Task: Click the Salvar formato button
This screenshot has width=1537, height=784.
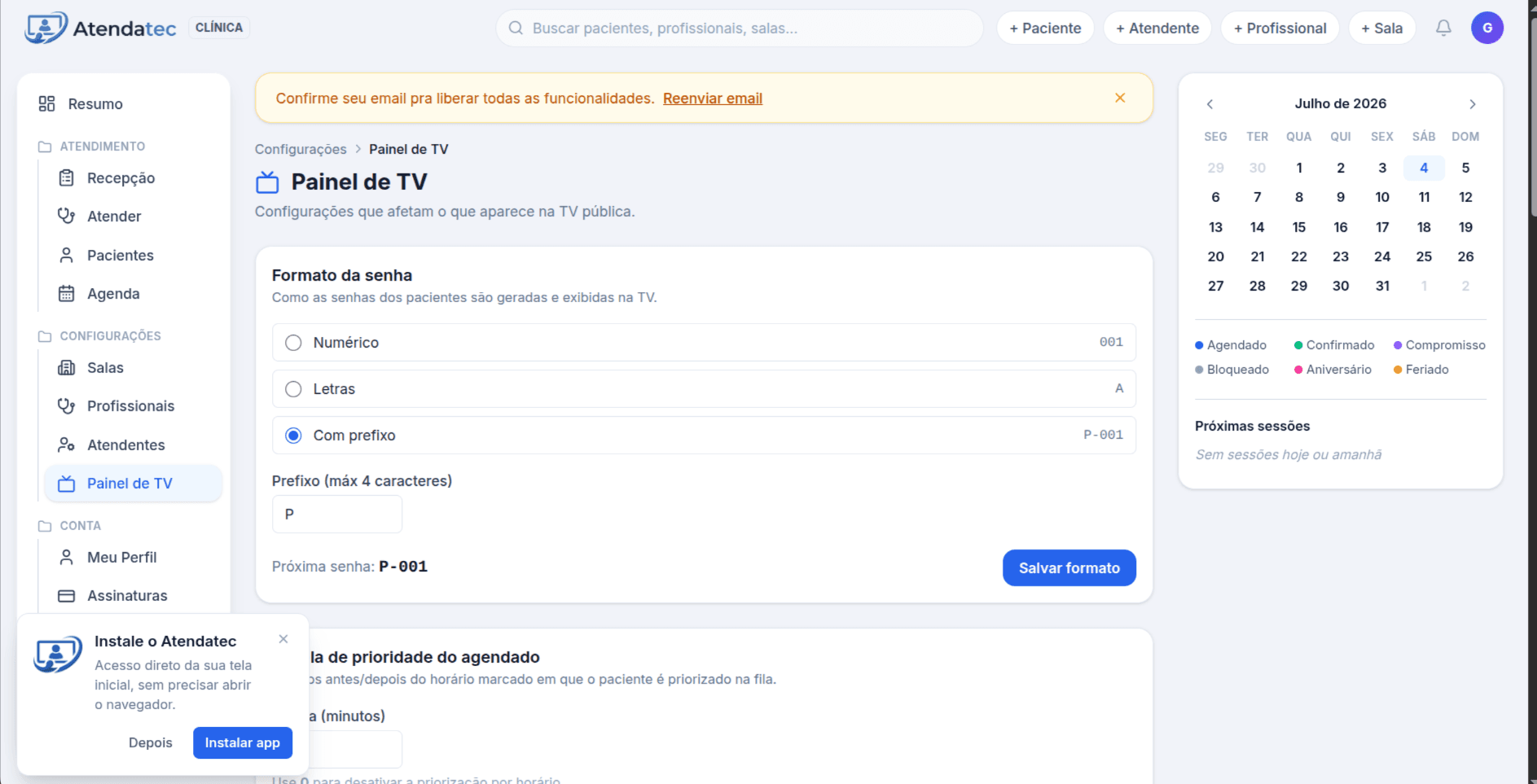Action: pos(1069,567)
